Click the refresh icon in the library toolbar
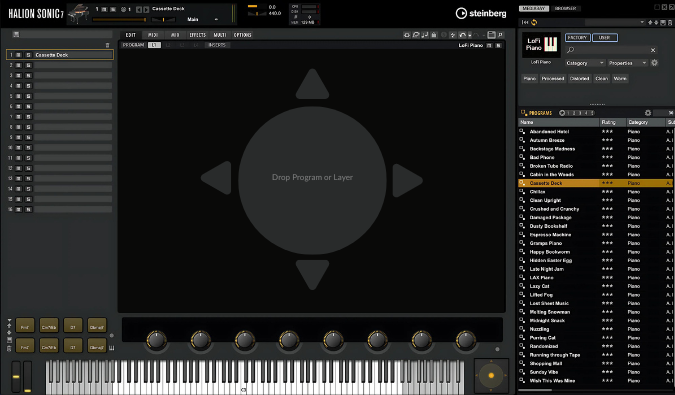Viewport: 675px width, 395px height. tap(534, 22)
